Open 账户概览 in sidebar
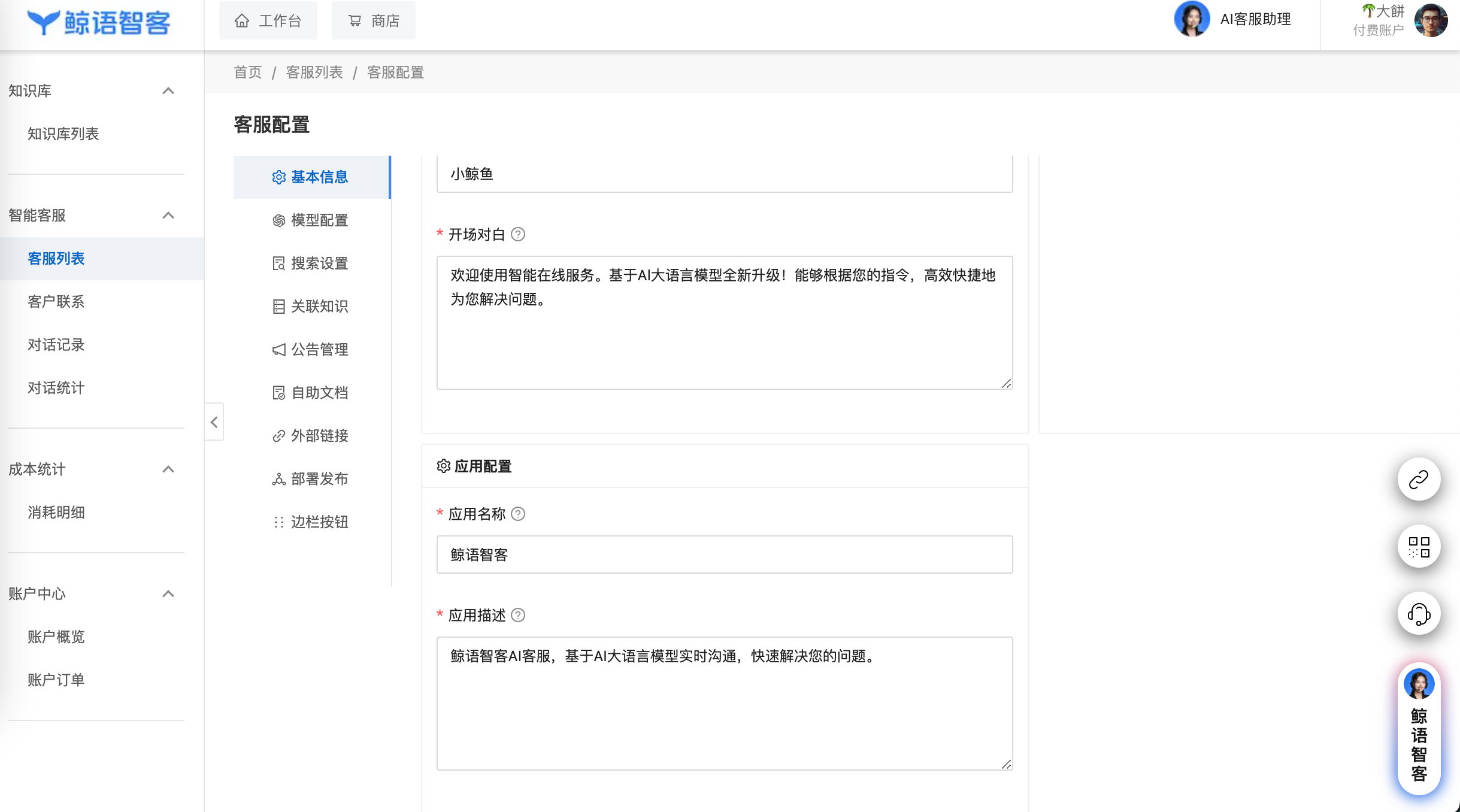This screenshot has height=812, width=1460. click(x=102, y=637)
